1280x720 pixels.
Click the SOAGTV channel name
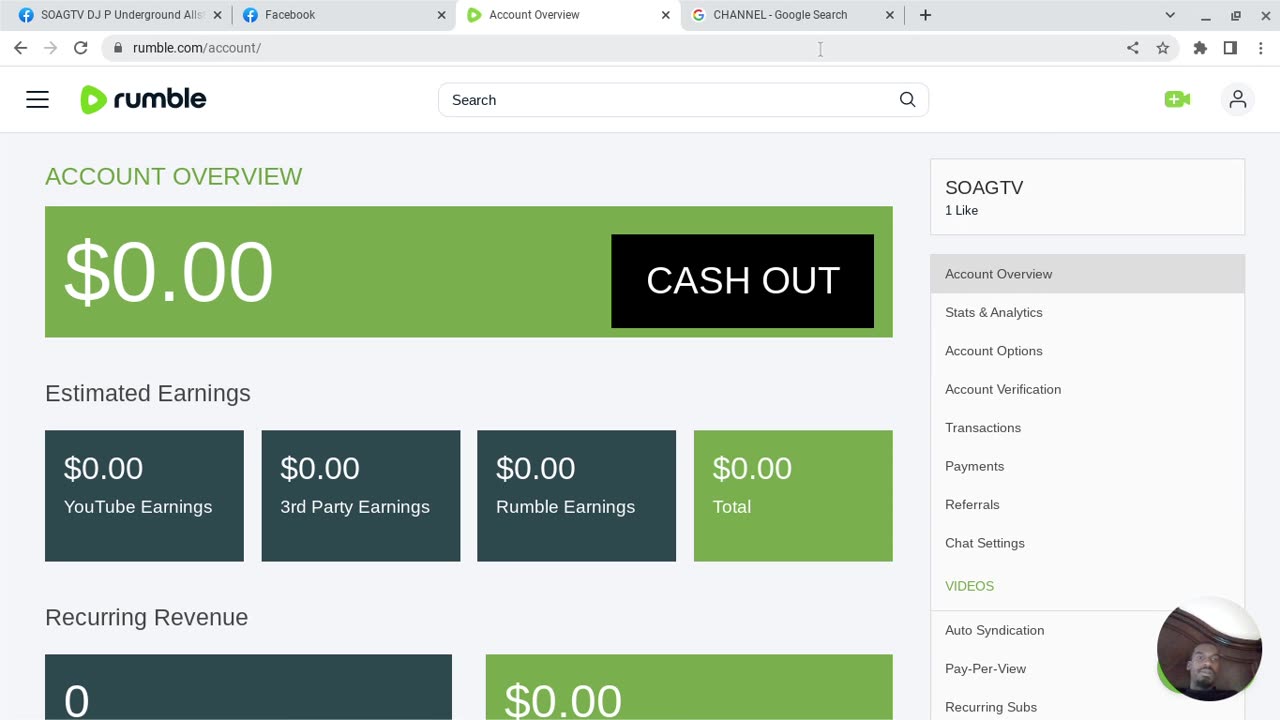[x=984, y=188]
